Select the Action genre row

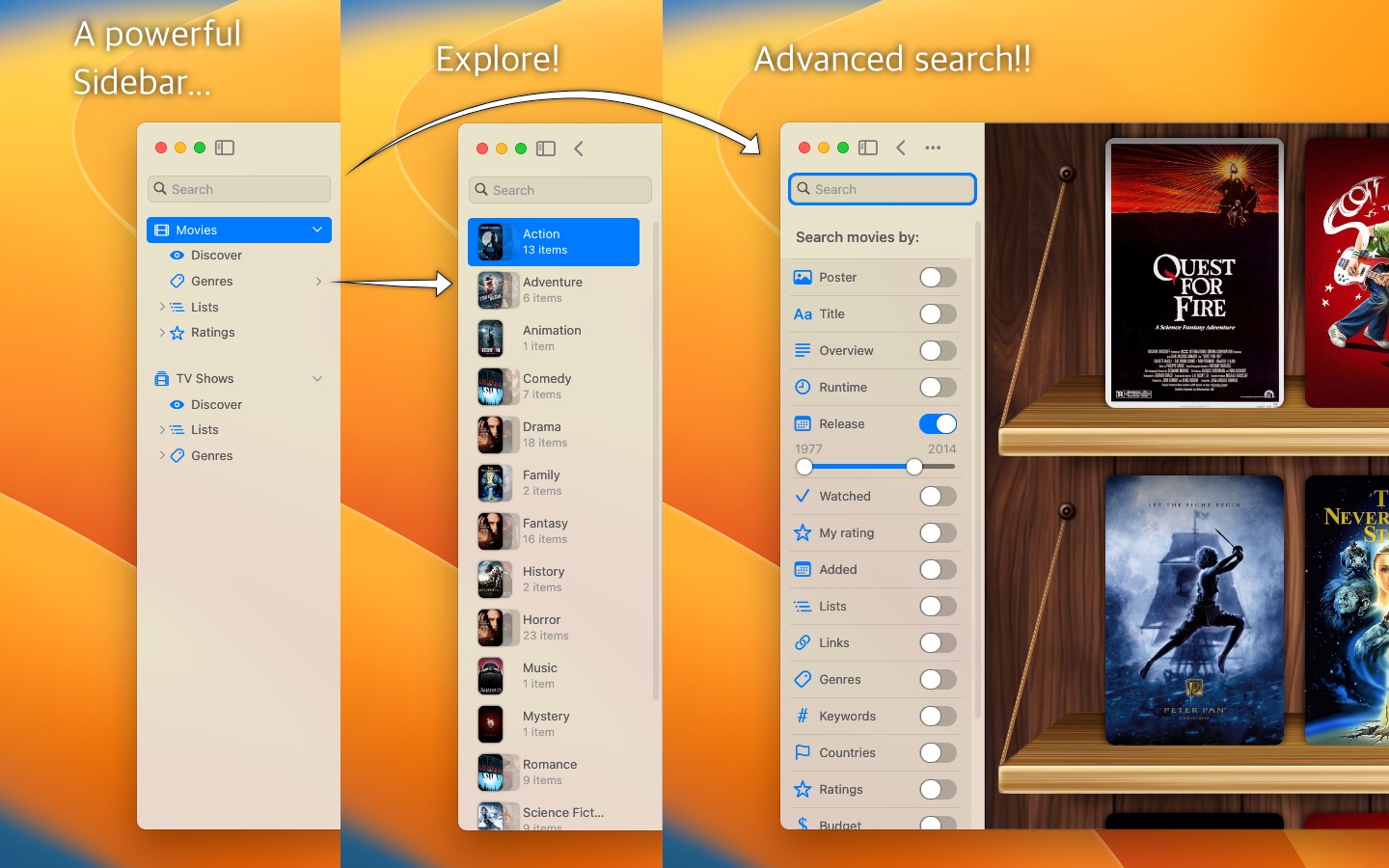554,242
